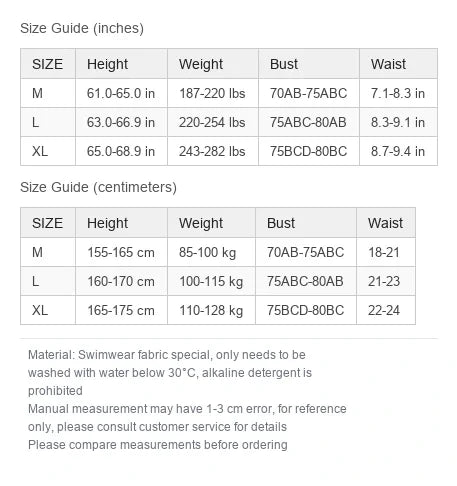Select the Weight header in inches table

click(x=213, y=64)
